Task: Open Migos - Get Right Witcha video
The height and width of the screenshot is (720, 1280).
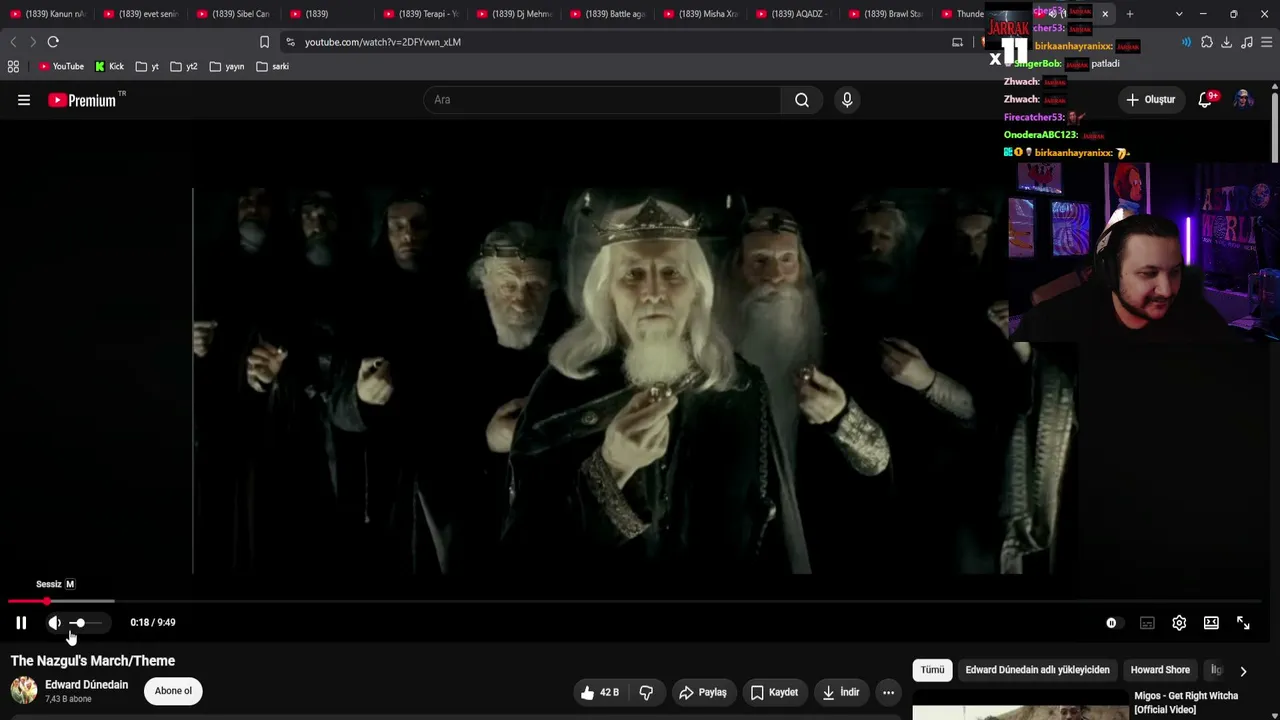Action: point(1186,702)
